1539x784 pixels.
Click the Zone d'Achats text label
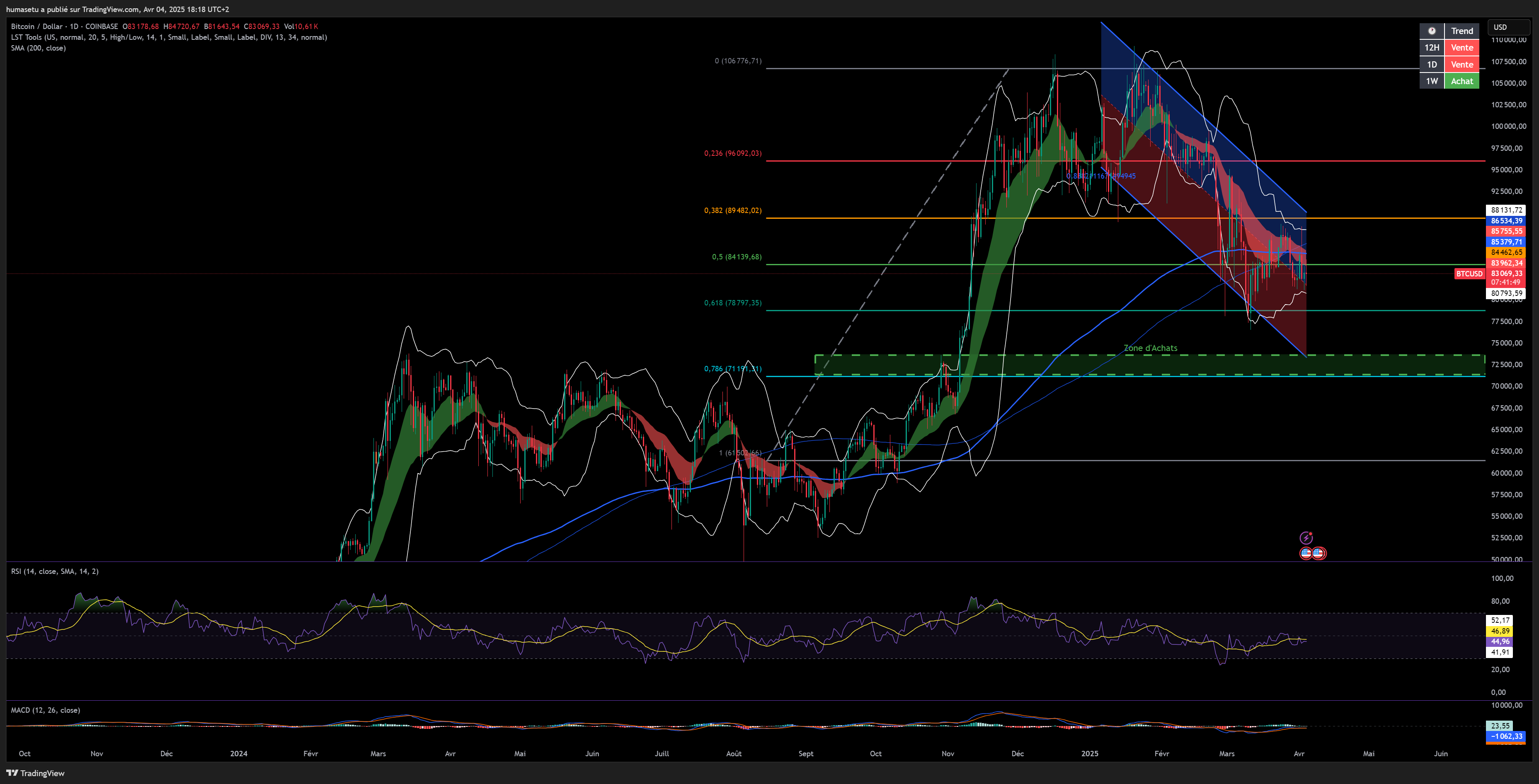1150,348
